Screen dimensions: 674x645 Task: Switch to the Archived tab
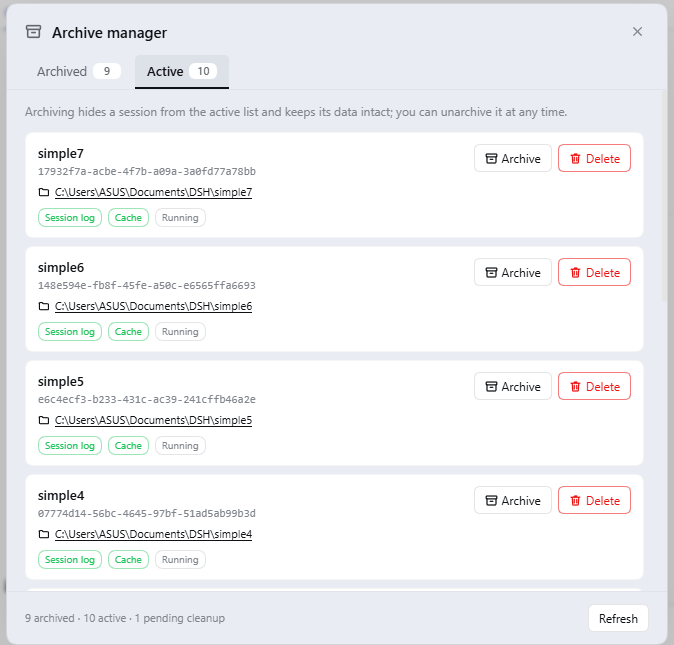pyautogui.click(x=78, y=71)
